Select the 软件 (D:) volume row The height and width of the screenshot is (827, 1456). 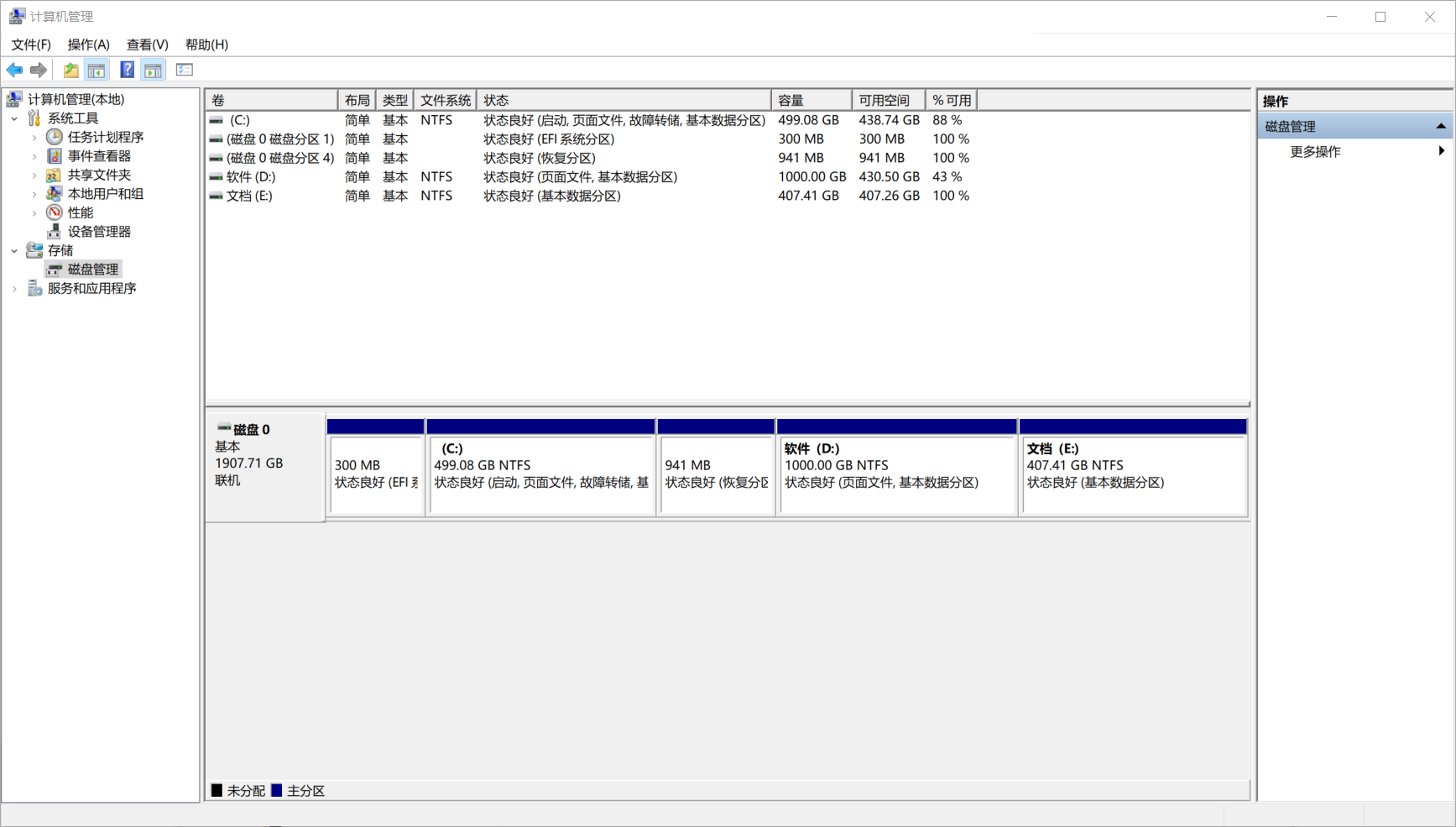point(591,177)
